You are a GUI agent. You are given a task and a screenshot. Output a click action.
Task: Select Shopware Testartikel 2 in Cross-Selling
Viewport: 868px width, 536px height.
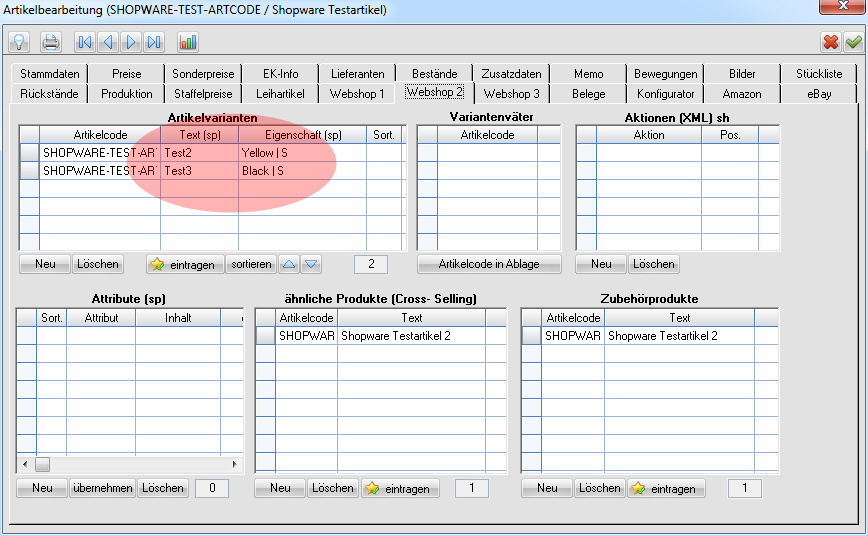click(411, 336)
